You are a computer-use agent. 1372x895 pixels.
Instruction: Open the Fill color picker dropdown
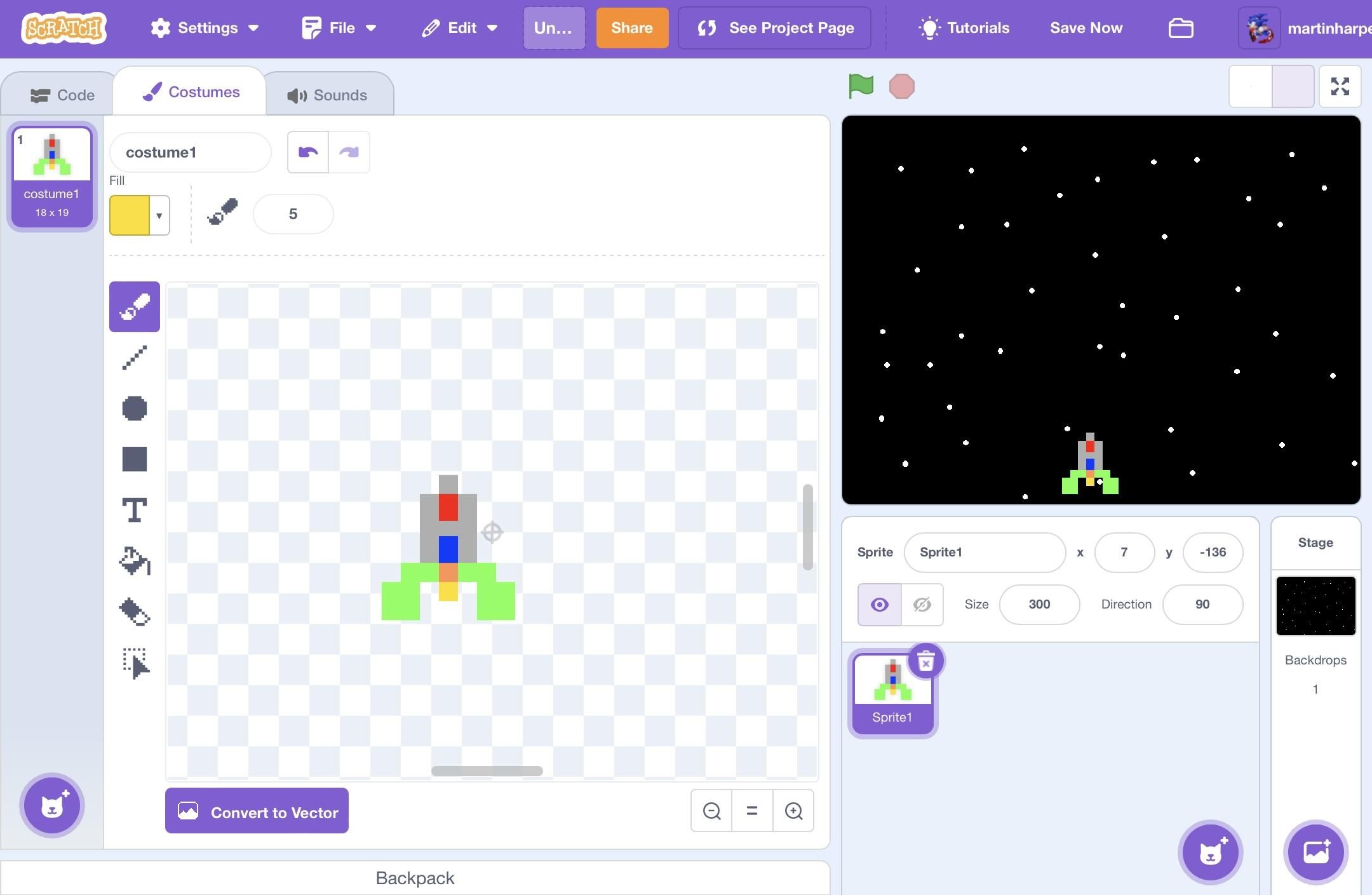(x=159, y=215)
